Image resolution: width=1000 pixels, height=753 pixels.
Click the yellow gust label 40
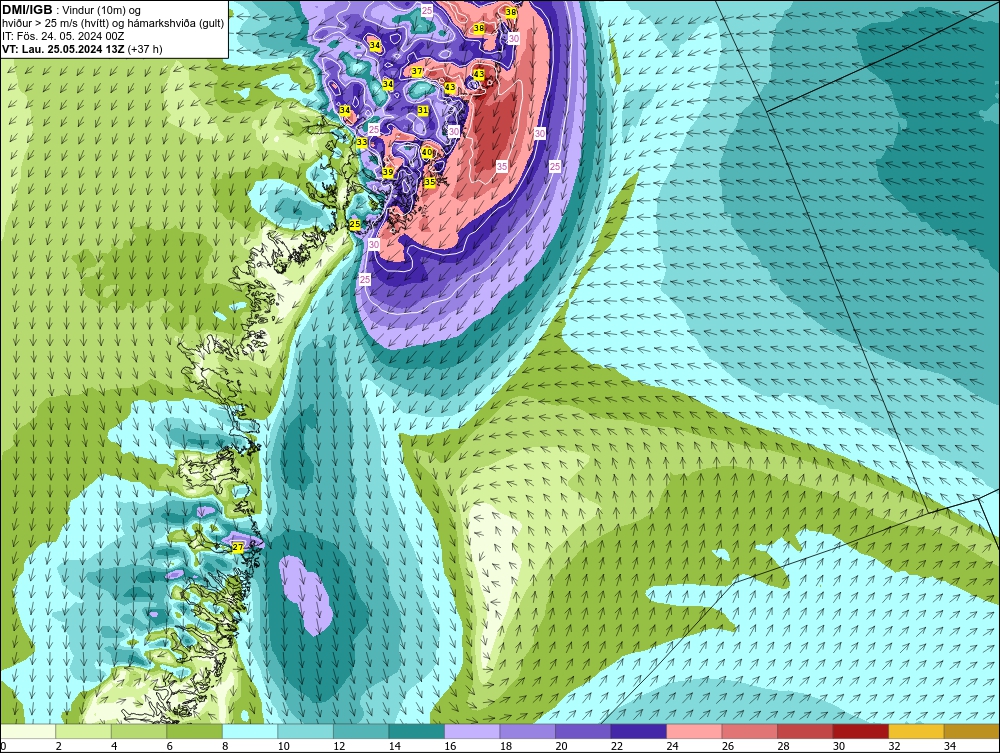pos(427,152)
